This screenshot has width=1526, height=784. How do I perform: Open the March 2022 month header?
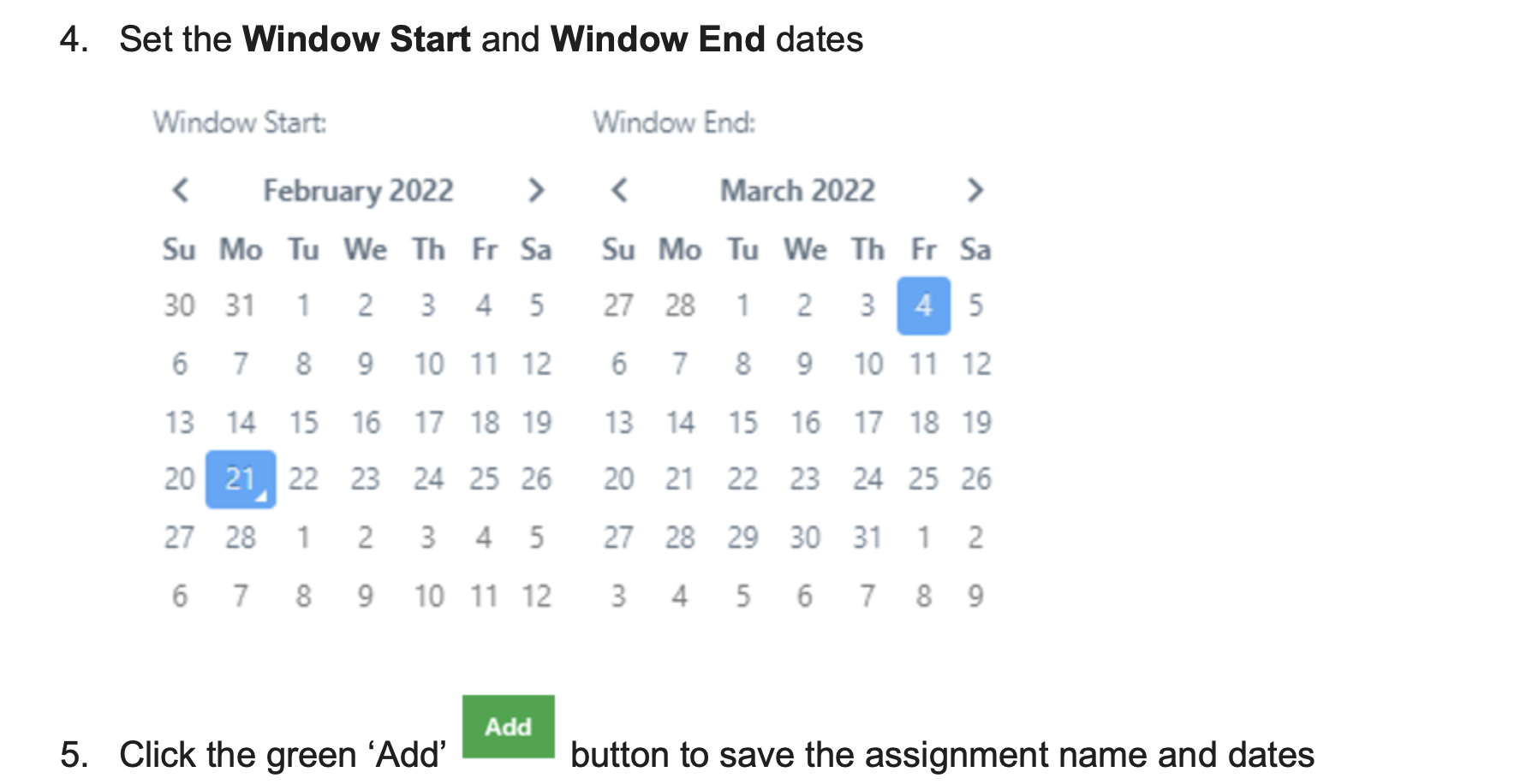pyautogui.click(x=797, y=190)
